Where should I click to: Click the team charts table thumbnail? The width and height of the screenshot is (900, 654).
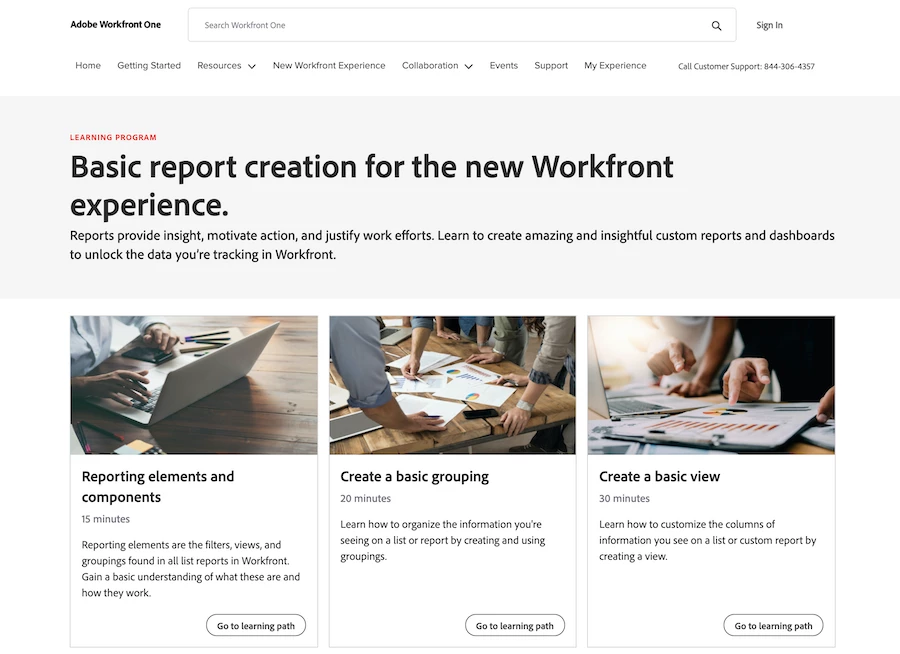[452, 385]
